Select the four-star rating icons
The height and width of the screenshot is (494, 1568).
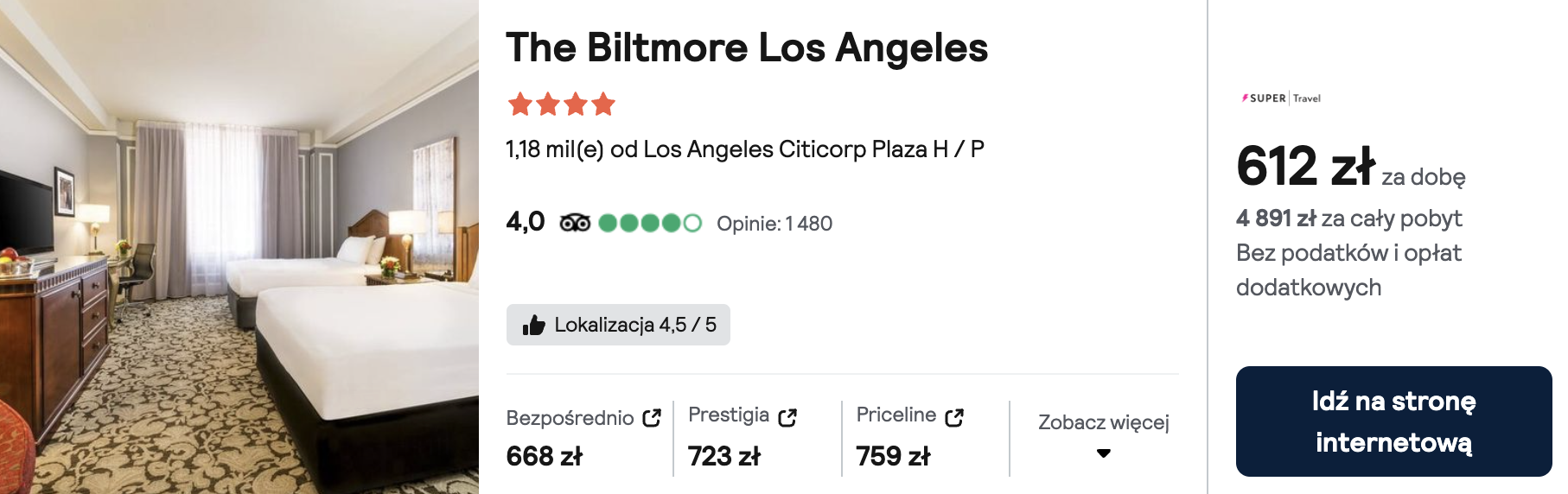coord(562,104)
